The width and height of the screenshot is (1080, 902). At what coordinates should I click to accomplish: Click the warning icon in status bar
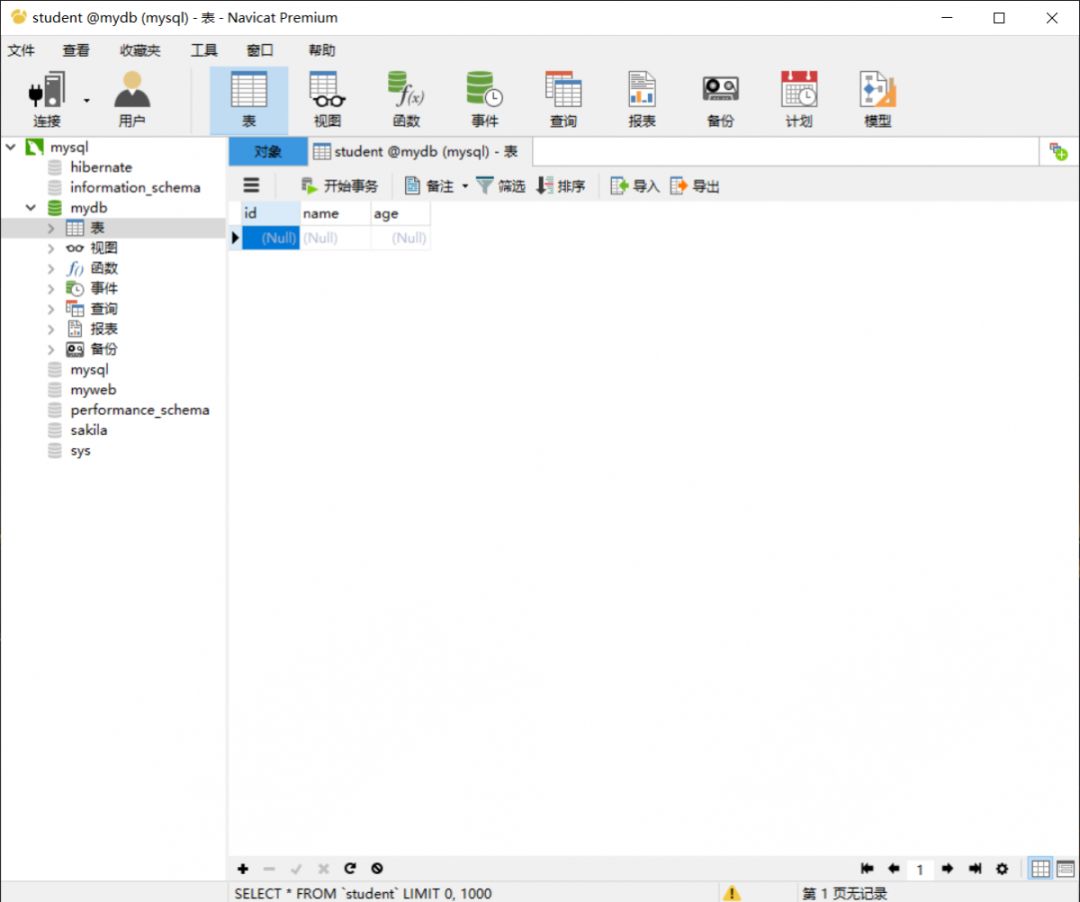point(731,893)
